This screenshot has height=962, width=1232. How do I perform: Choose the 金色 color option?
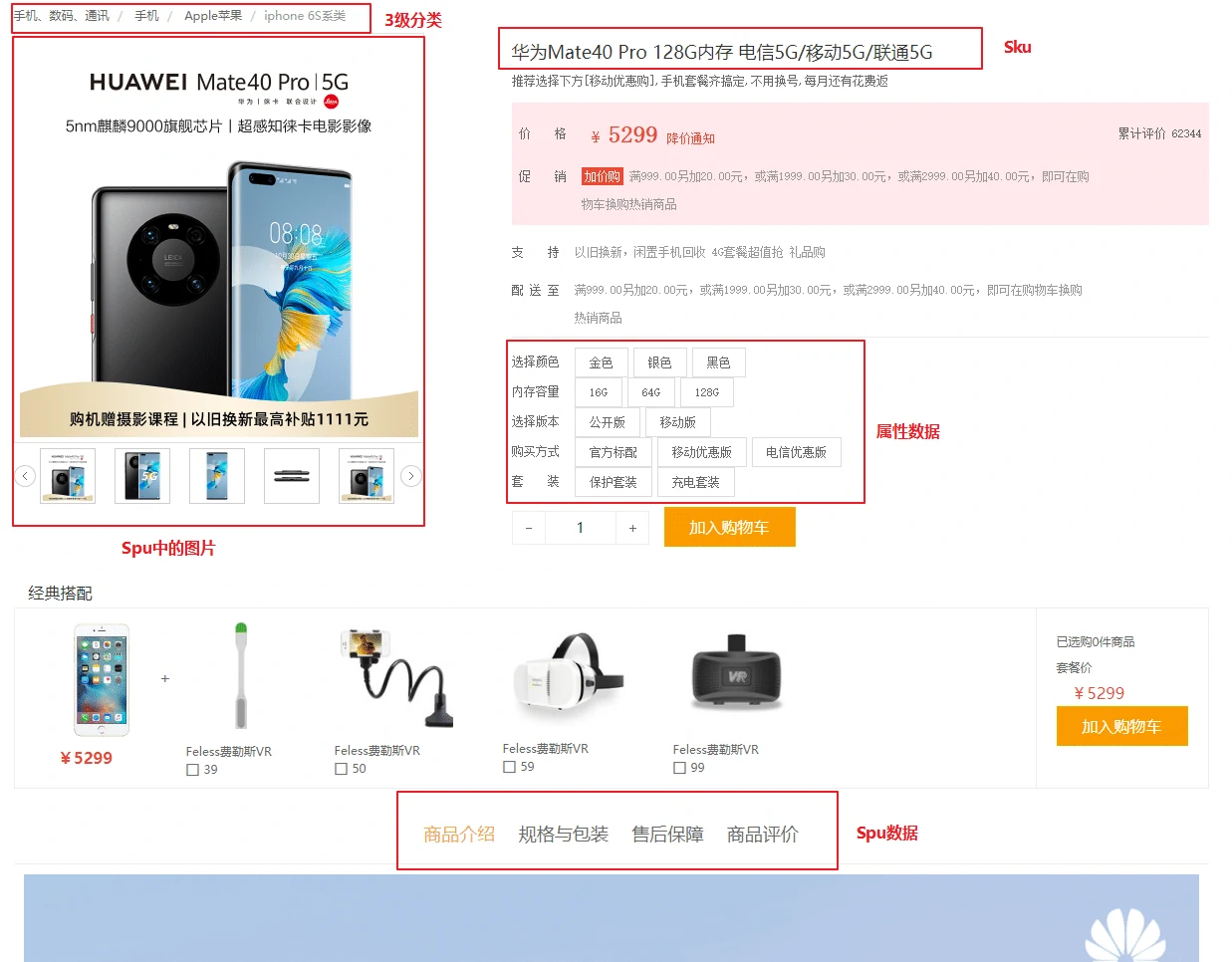(x=602, y=362)
